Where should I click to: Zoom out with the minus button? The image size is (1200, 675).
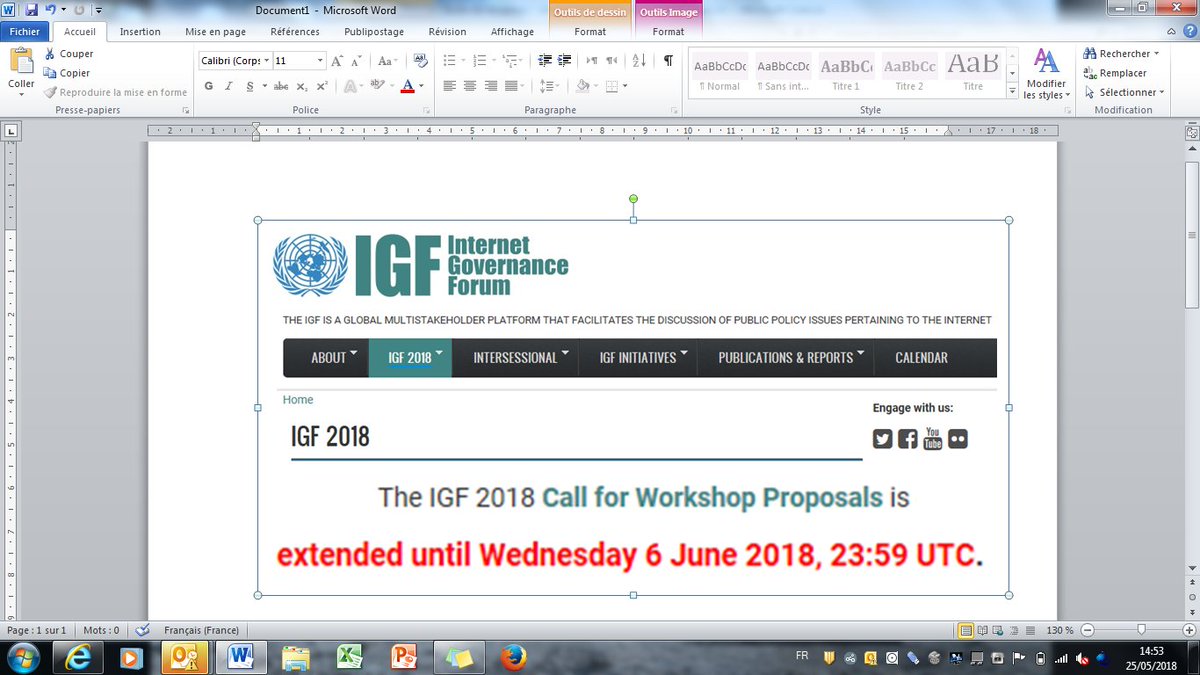tap(1087, 630)
